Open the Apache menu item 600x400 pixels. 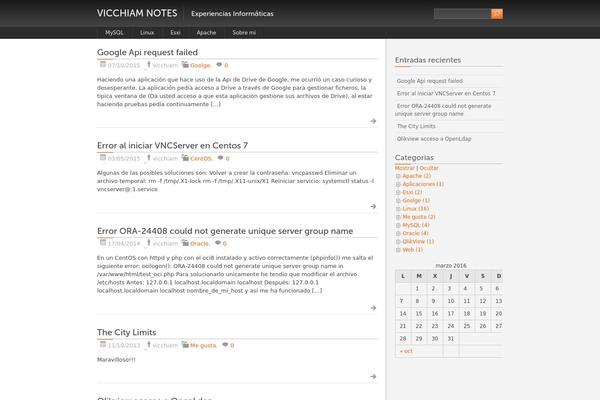206,33
